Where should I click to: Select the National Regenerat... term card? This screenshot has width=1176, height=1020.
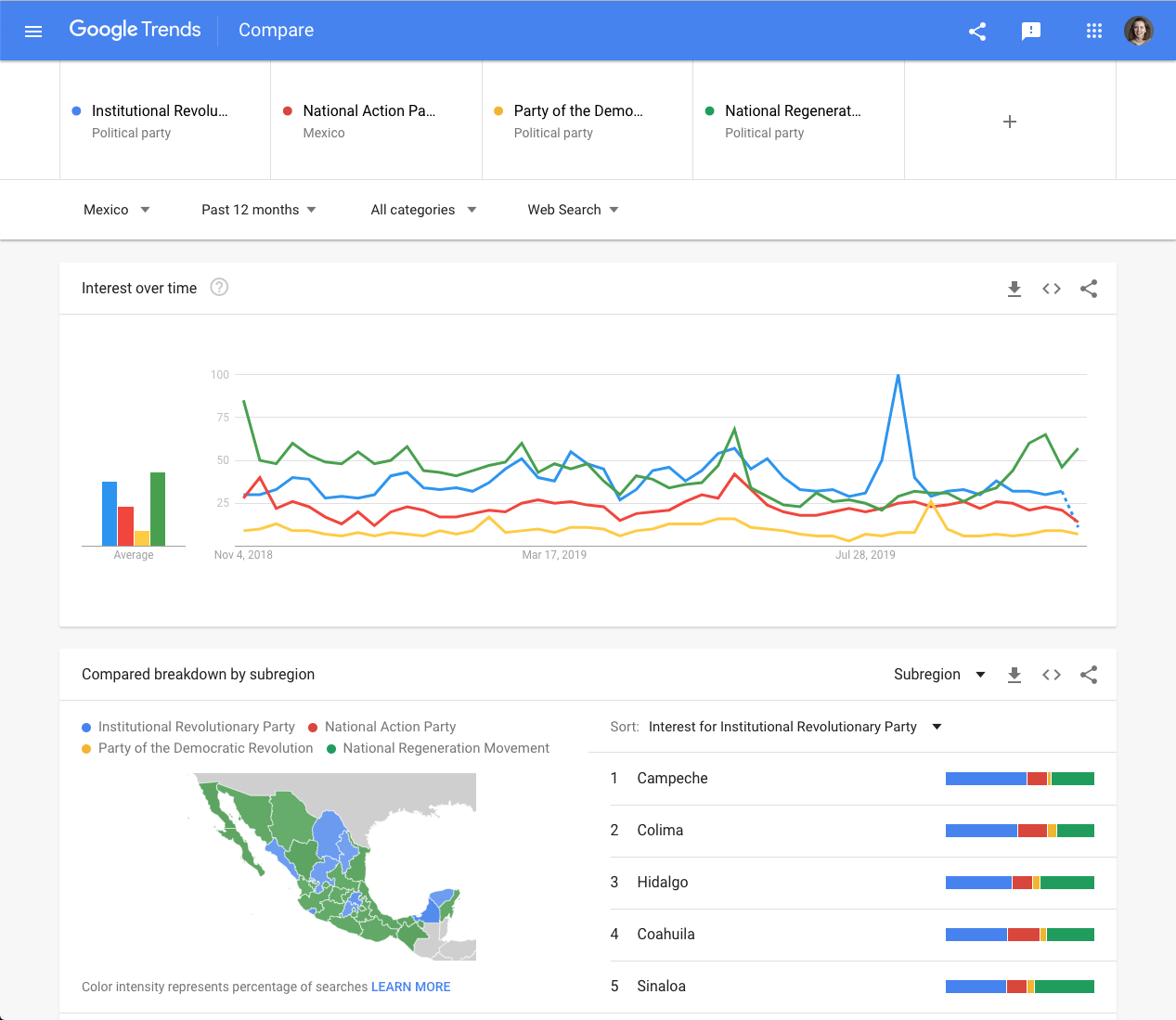798,121
